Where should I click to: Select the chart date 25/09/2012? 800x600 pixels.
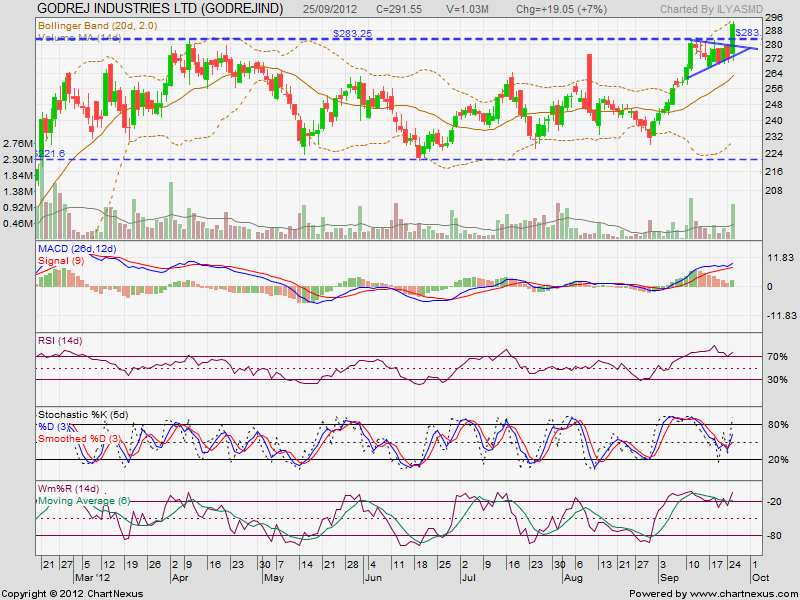click(330, 9)
